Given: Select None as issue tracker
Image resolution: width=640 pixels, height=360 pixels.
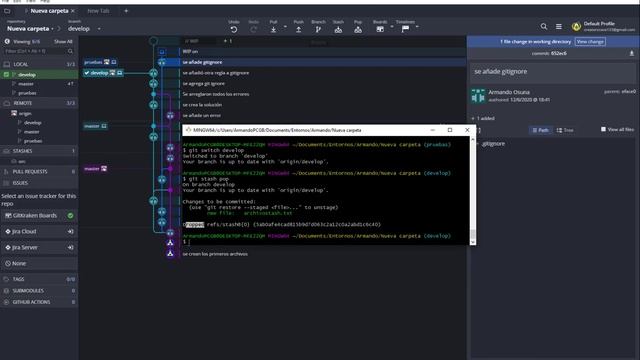Looking at the screenshot, I should [x=39, y=263].
